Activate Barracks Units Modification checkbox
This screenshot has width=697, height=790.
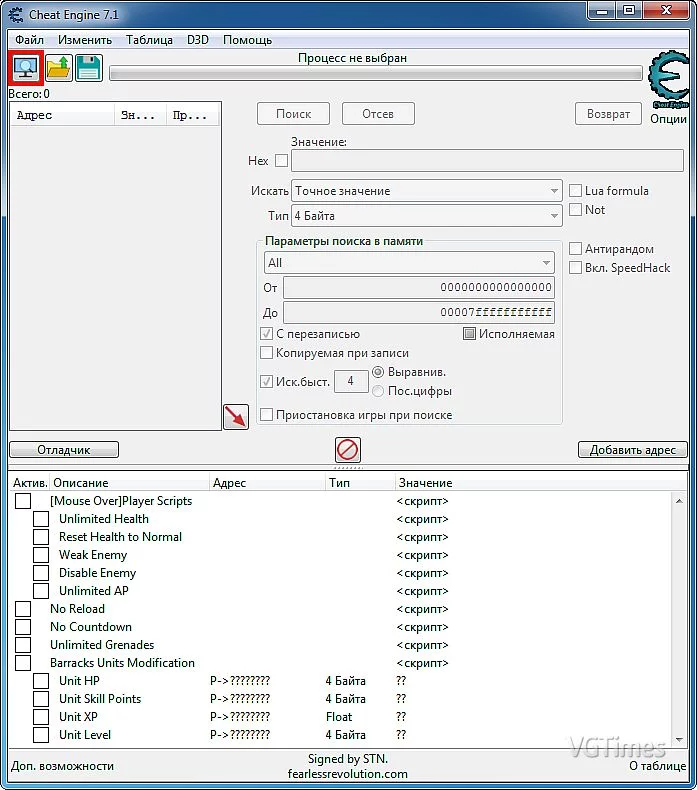(23, 663)
